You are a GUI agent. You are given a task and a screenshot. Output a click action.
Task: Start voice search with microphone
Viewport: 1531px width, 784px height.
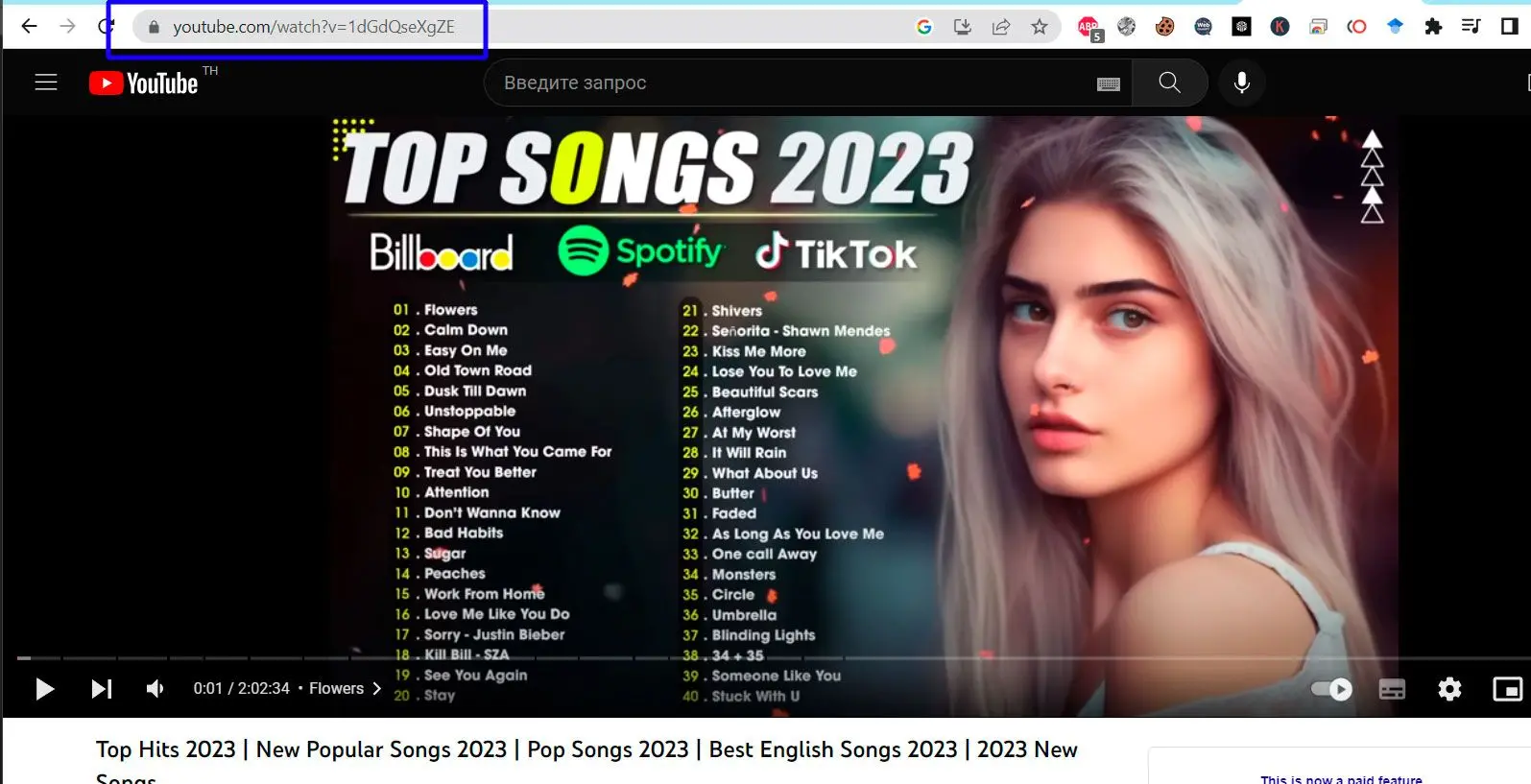(1242, 83)
